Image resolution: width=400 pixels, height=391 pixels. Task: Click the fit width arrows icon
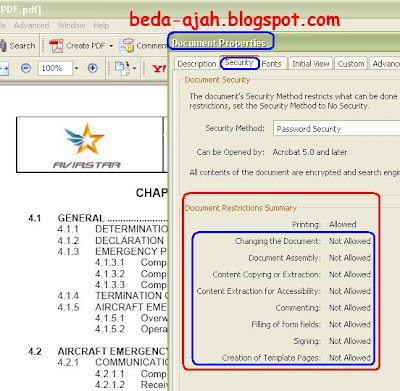[x=5, y=68]
